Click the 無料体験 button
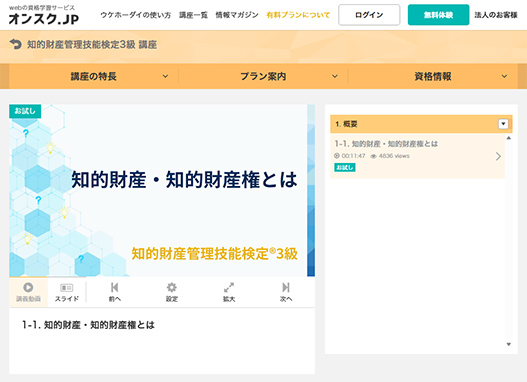This screenshot has width=527, height=382. coord(438,15)
